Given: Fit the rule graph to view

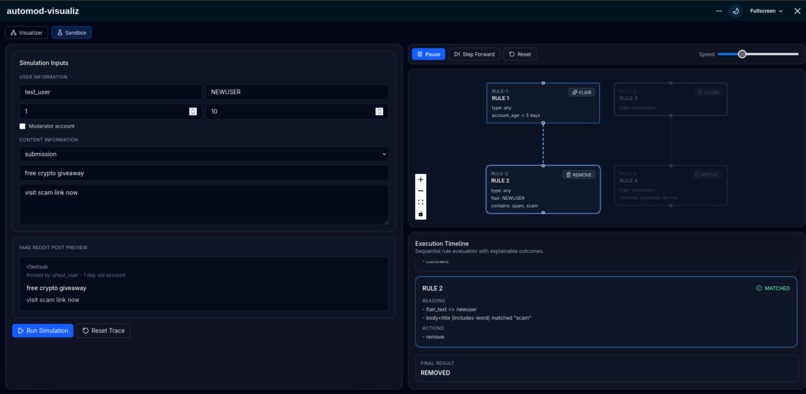Looking at the screenshot, I should (x=420, y=202).
